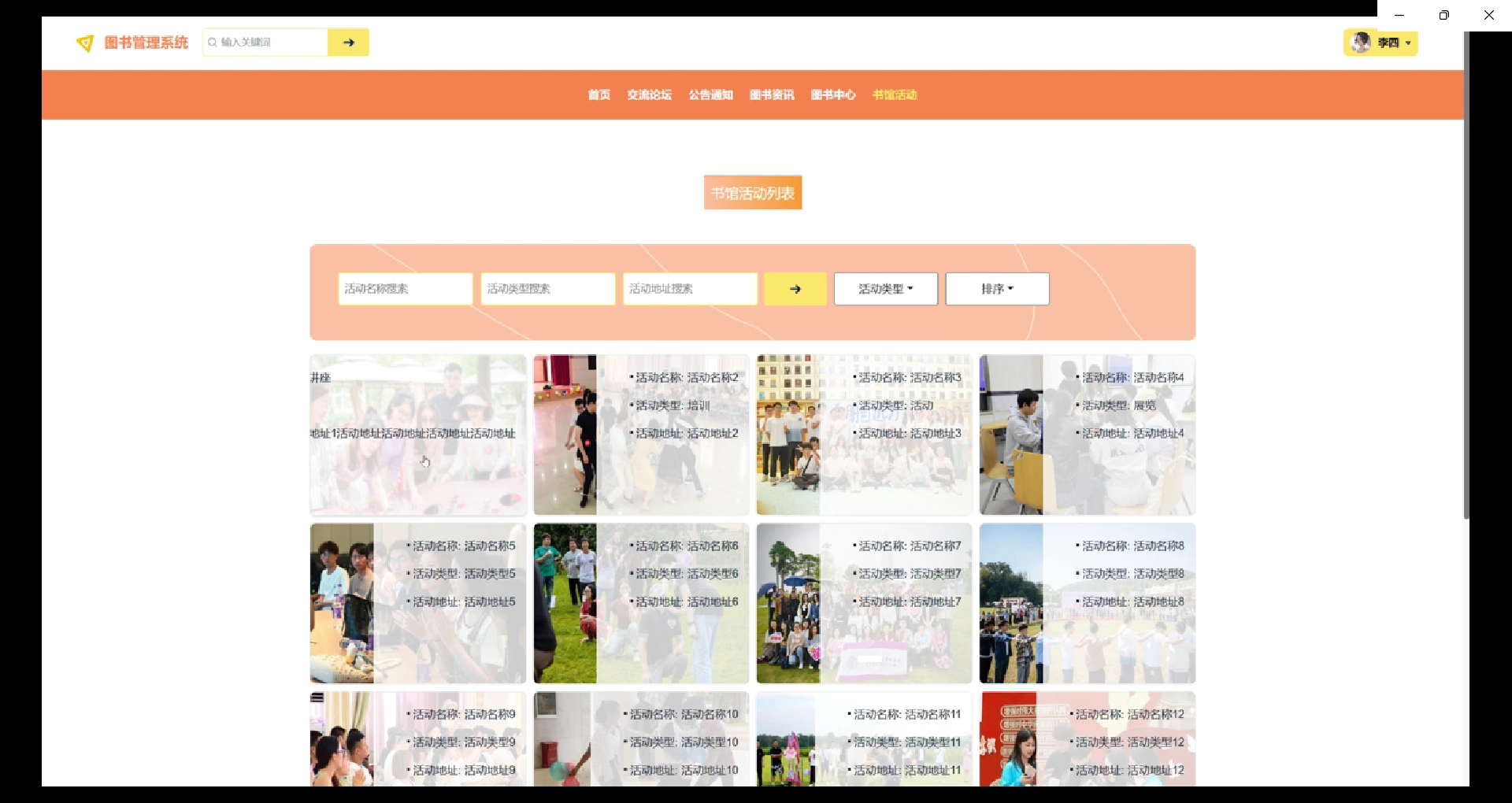This screenshot has width=1512, height=803.
Task: Click the text 活动名称: 活动名称3
Action: [x=910, y=378]
